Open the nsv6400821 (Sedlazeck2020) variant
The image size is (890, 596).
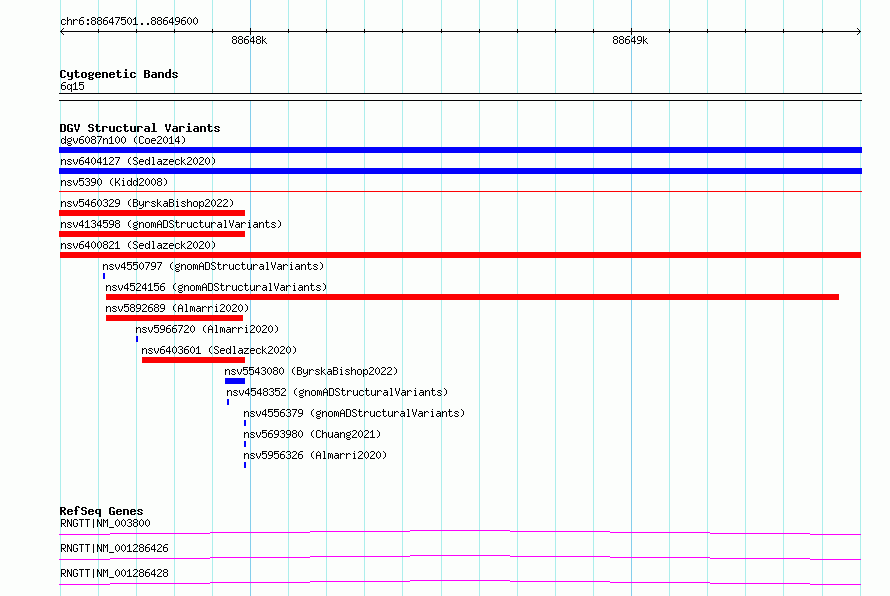point(138,245)
